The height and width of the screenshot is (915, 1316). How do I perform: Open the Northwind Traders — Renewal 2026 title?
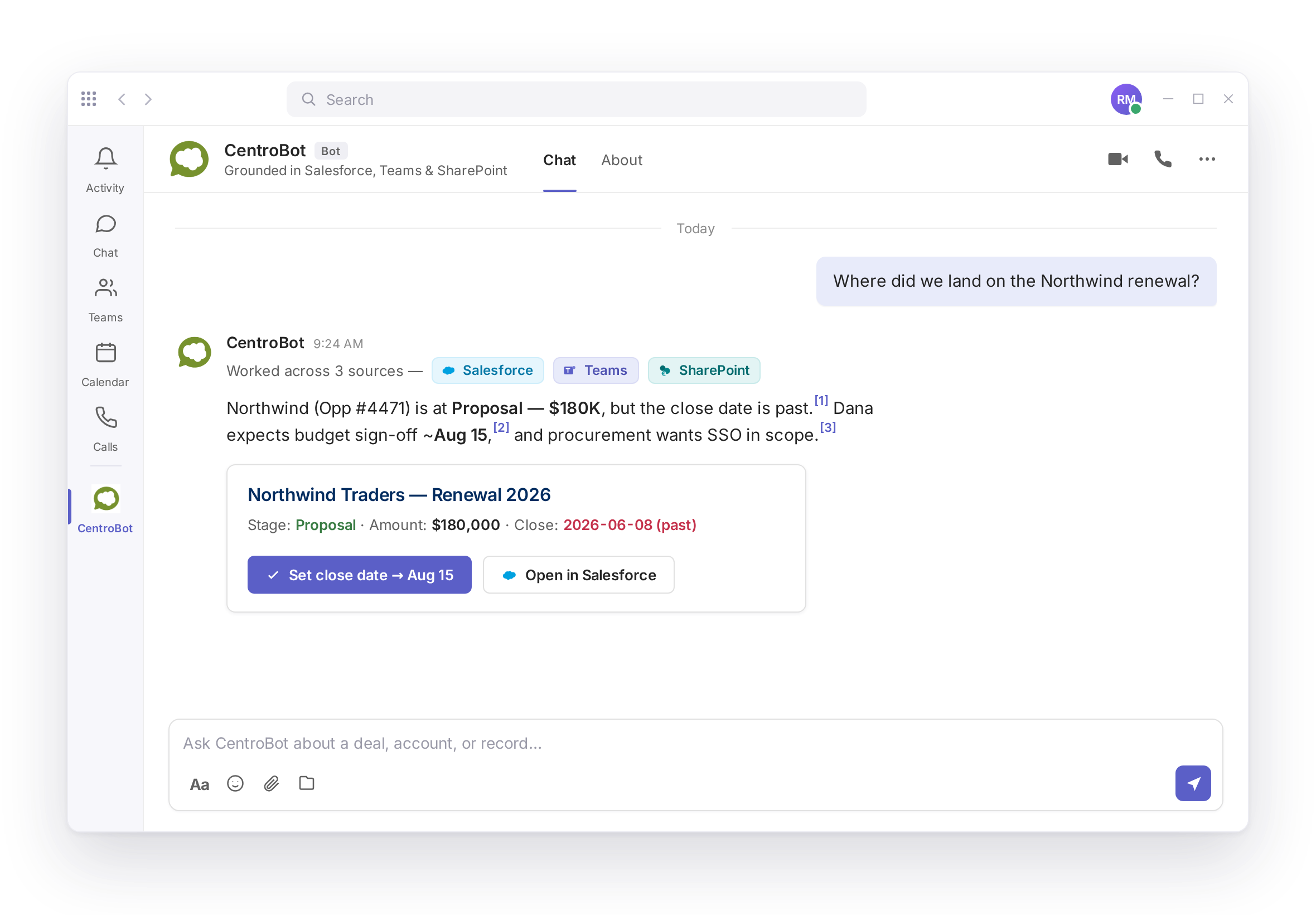399,495
